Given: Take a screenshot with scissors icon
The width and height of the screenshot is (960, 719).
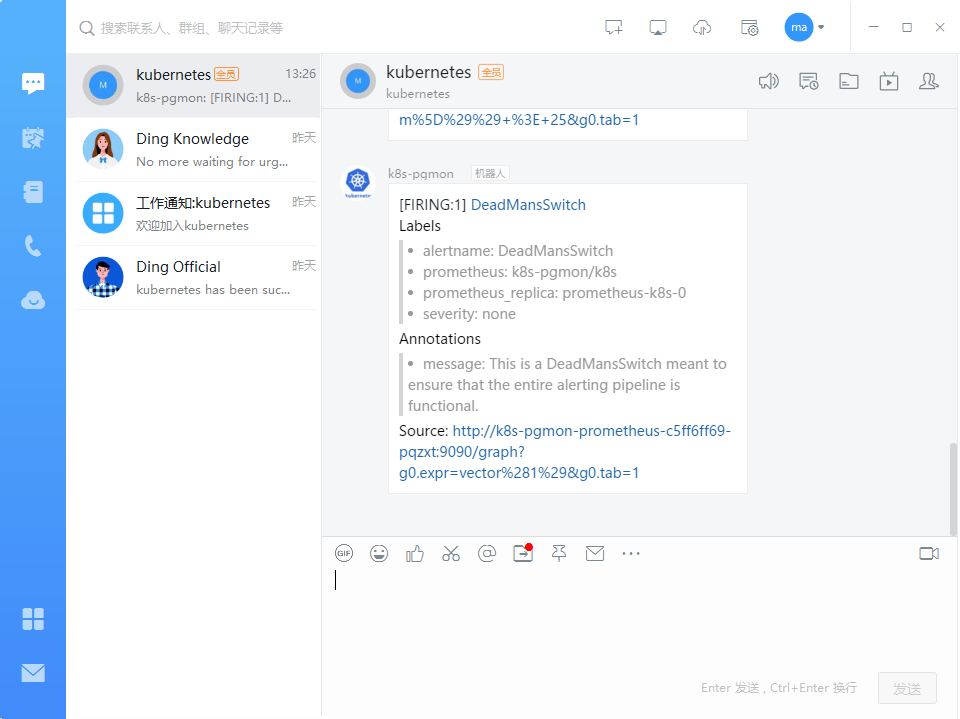Looking at the screenshot, I should [451, 554].
